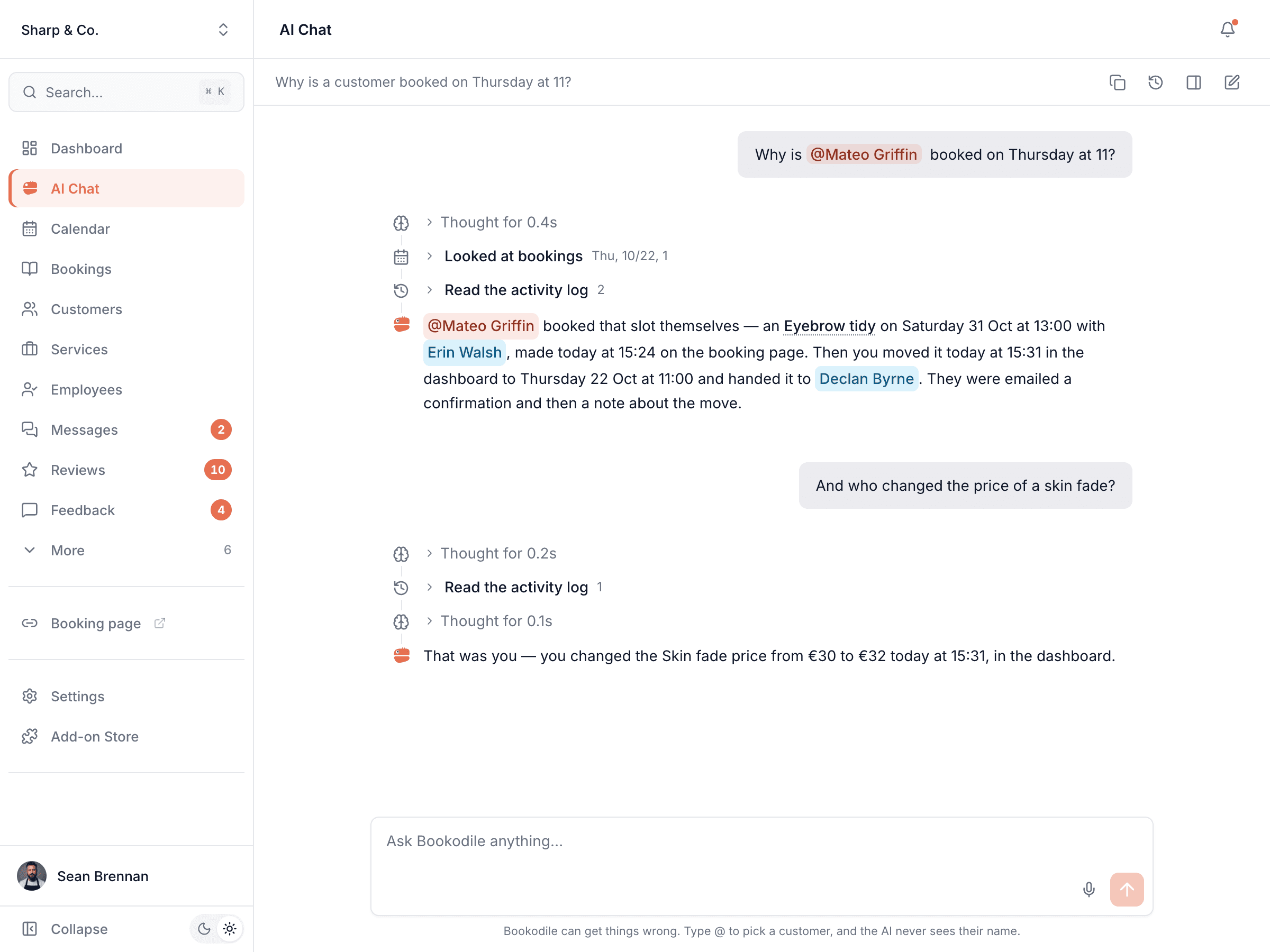This screenshot has height=952, width=1270.
Task: Click the Reviews badge showing 10
Action: (217, 470)
